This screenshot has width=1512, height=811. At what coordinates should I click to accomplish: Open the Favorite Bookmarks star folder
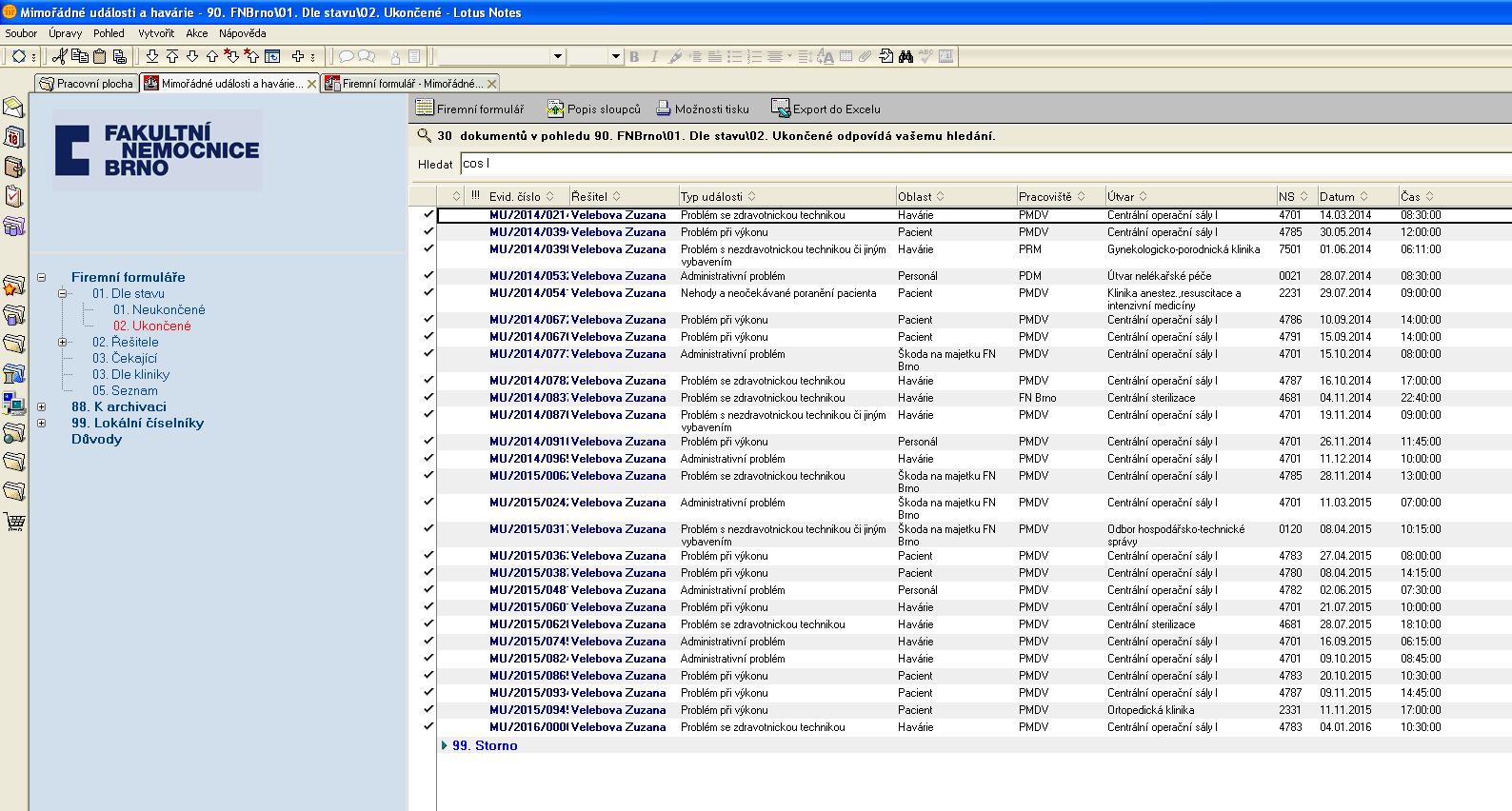[13, 285]
